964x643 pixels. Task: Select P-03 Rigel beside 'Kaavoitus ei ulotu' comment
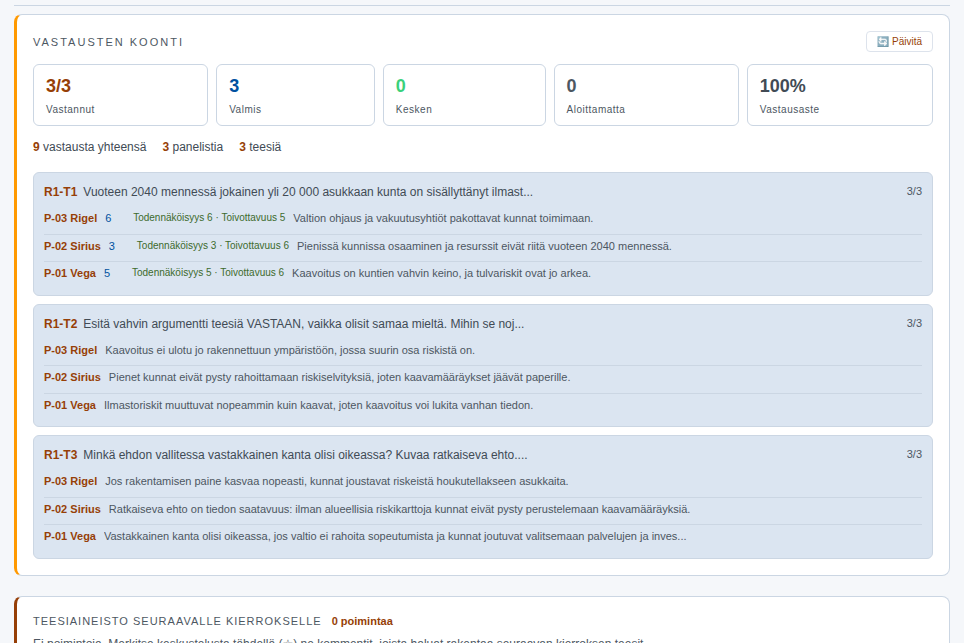(x=70, y=350)
